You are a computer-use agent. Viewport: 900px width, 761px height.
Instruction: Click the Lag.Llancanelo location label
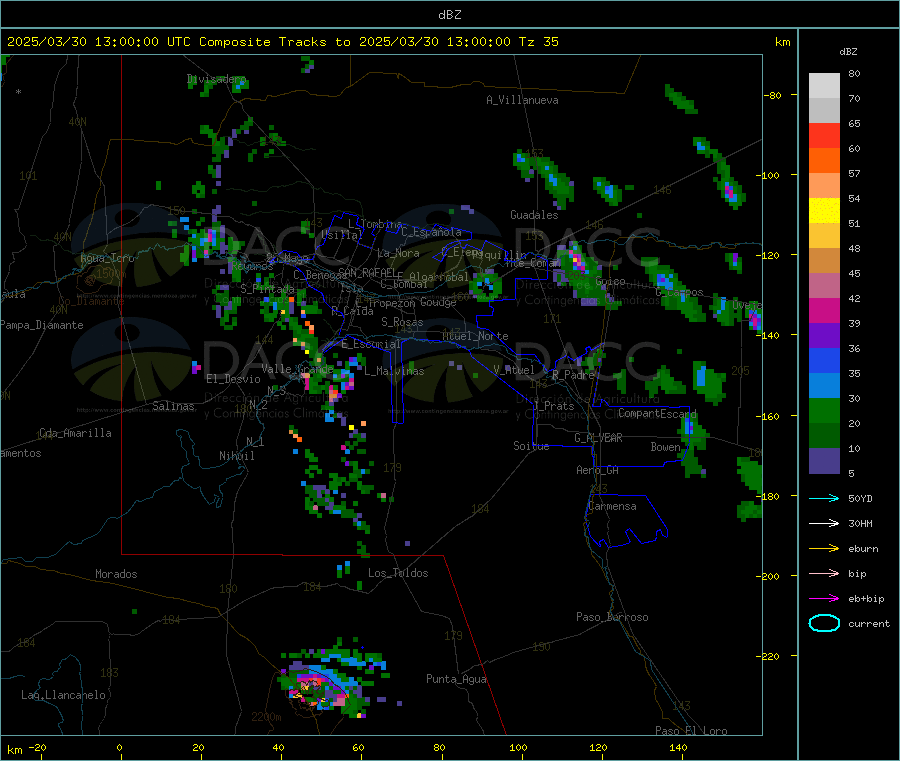click(x=63, y=695)
